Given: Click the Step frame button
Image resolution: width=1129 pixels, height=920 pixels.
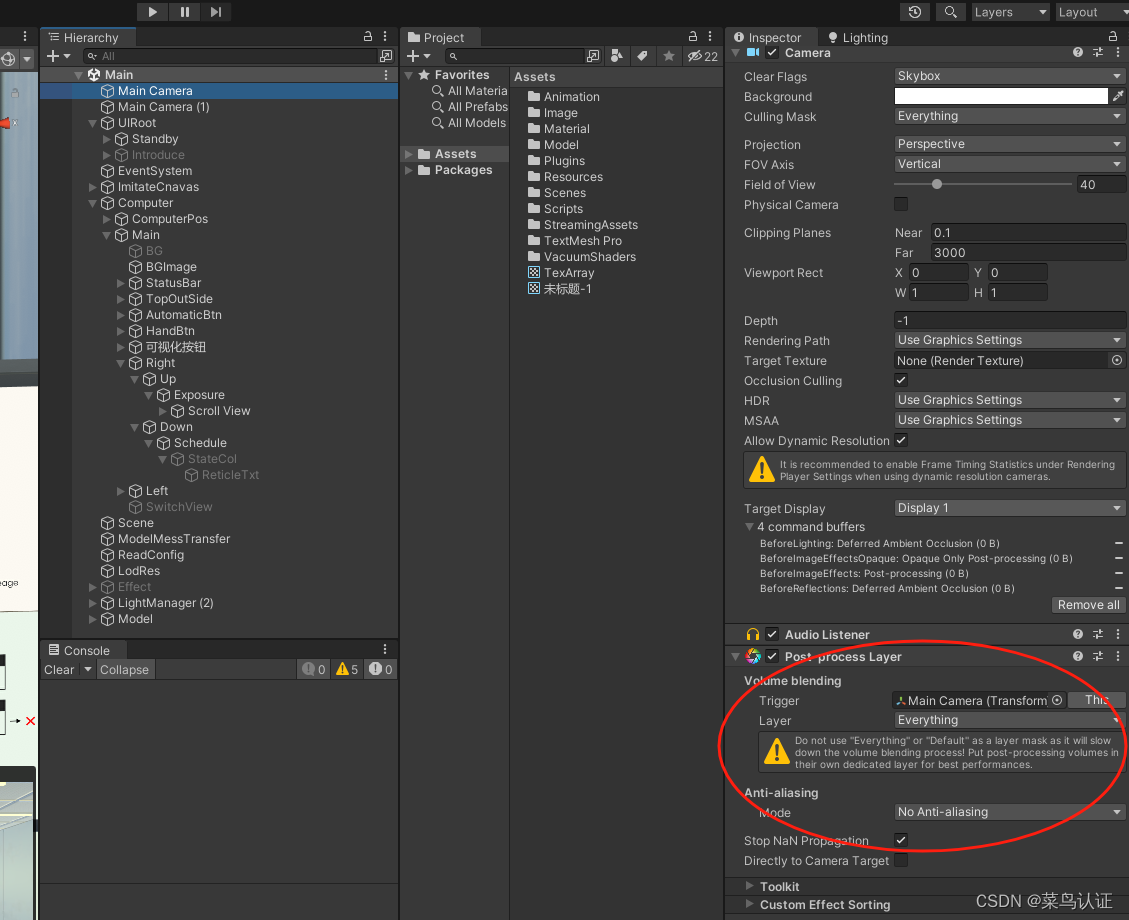Looking at the screenshot, I should [x=213, y=12].
